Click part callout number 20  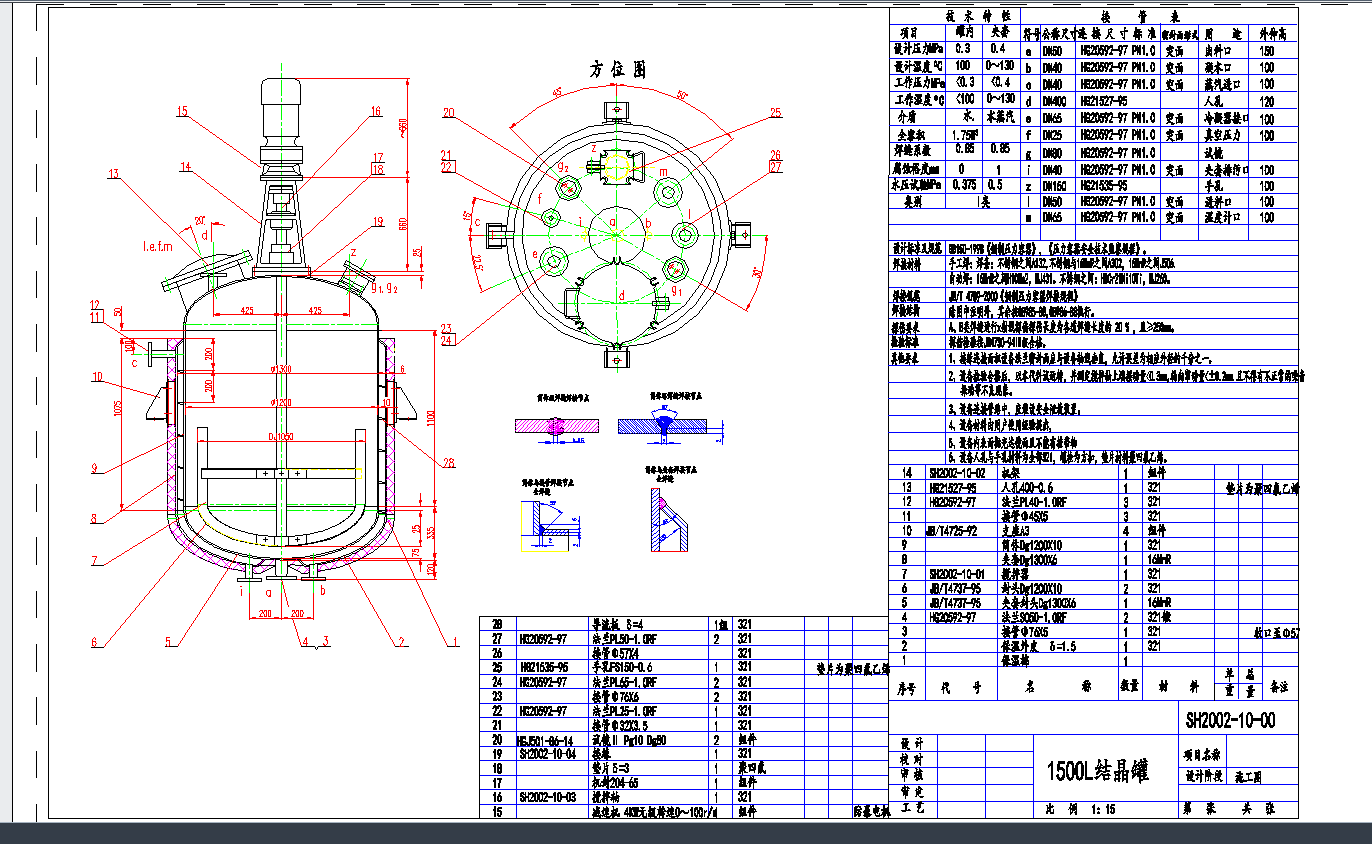click(x=447, y=113)
